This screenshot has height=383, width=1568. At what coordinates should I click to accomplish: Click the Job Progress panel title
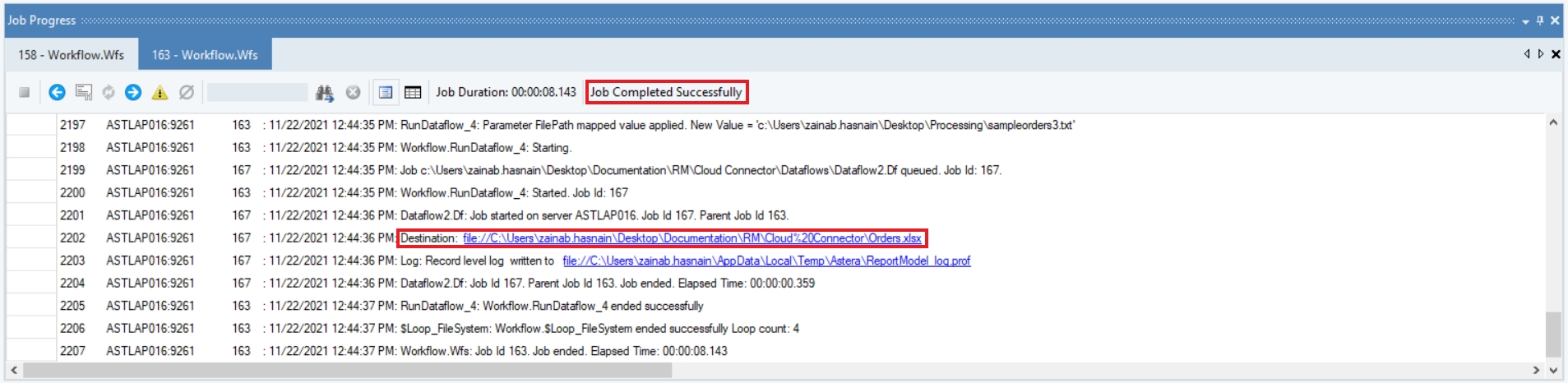(41, 21)
